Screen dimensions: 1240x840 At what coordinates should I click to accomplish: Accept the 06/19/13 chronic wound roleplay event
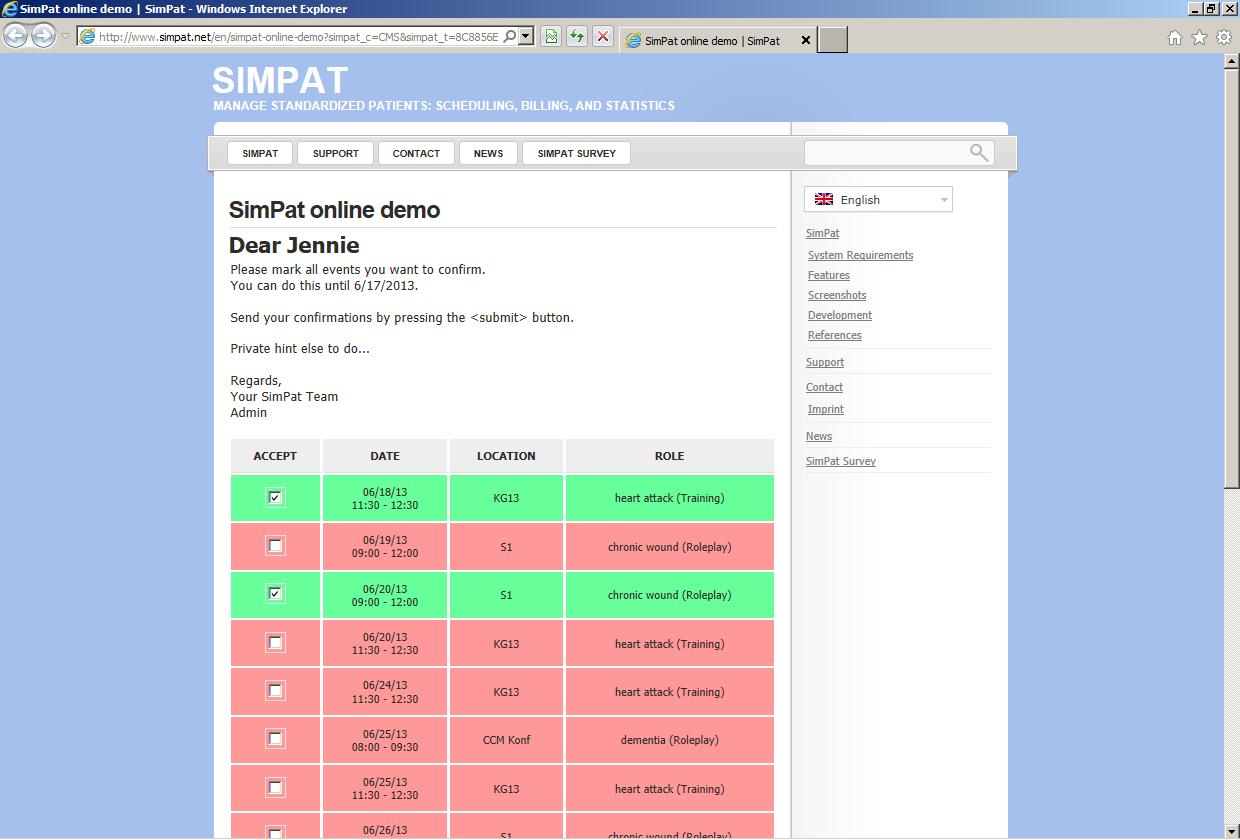pos(275,546)
